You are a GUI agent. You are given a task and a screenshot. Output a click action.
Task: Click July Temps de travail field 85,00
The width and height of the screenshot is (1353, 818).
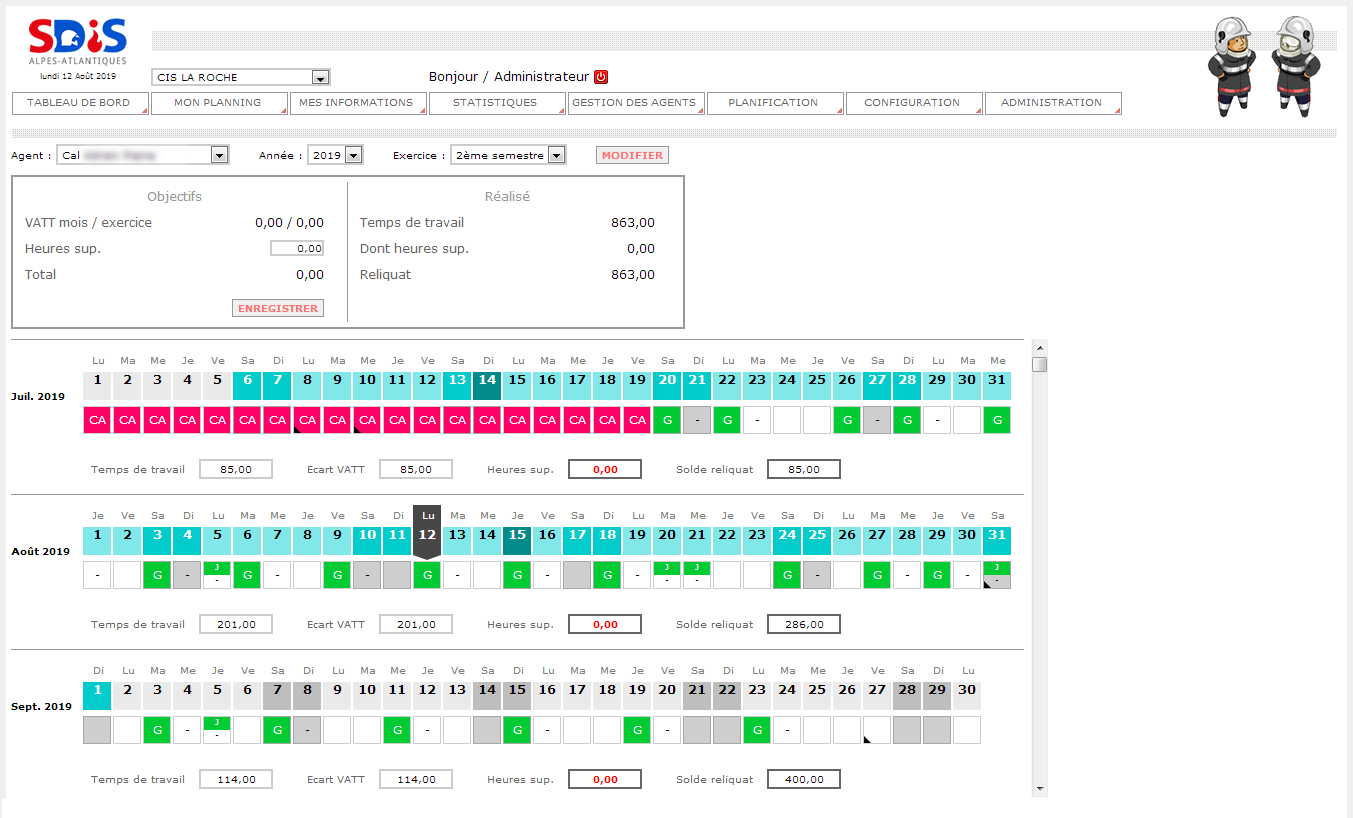[x=236, y=469]
